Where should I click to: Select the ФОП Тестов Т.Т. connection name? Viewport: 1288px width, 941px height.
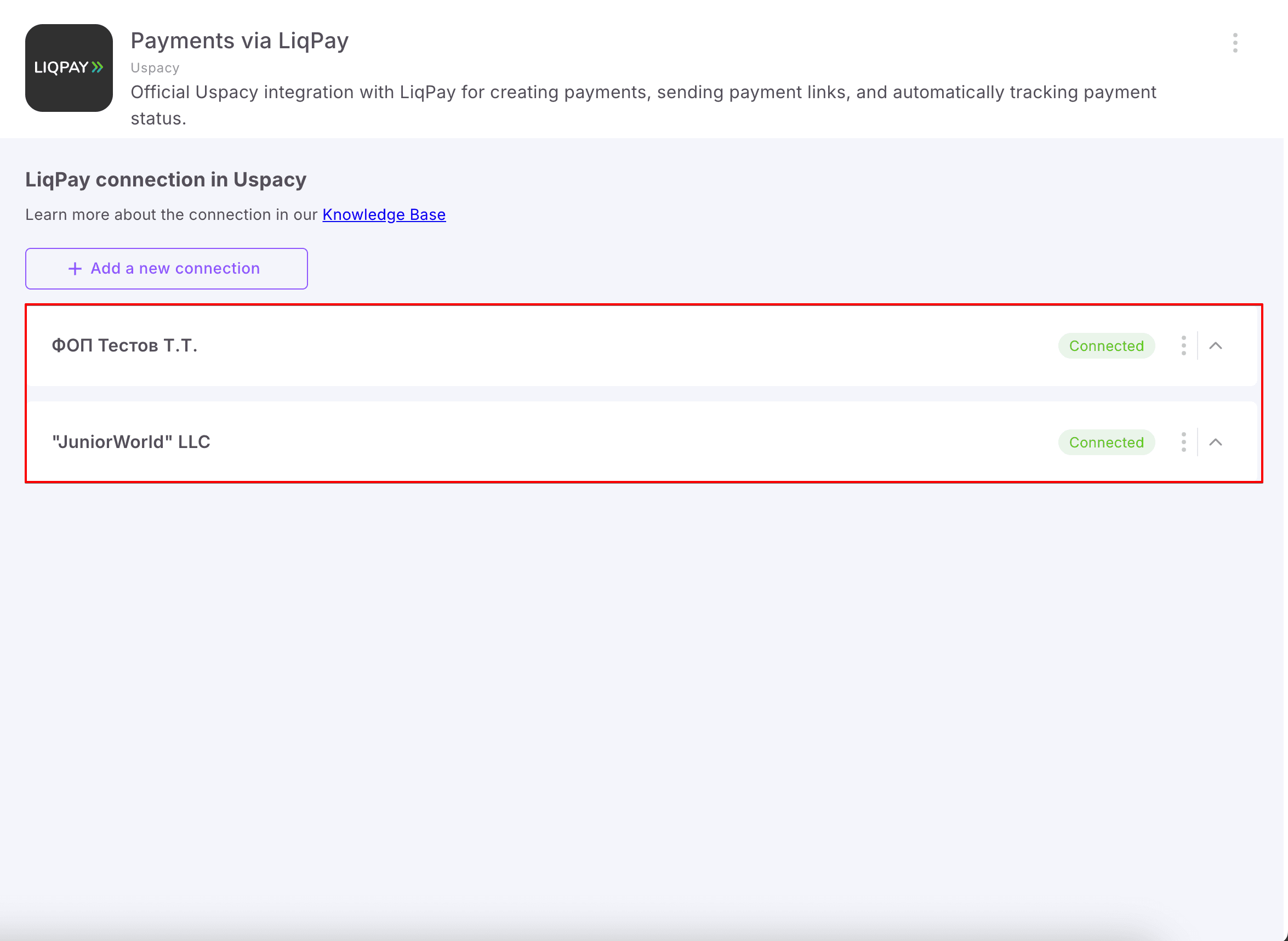[124, 345]
